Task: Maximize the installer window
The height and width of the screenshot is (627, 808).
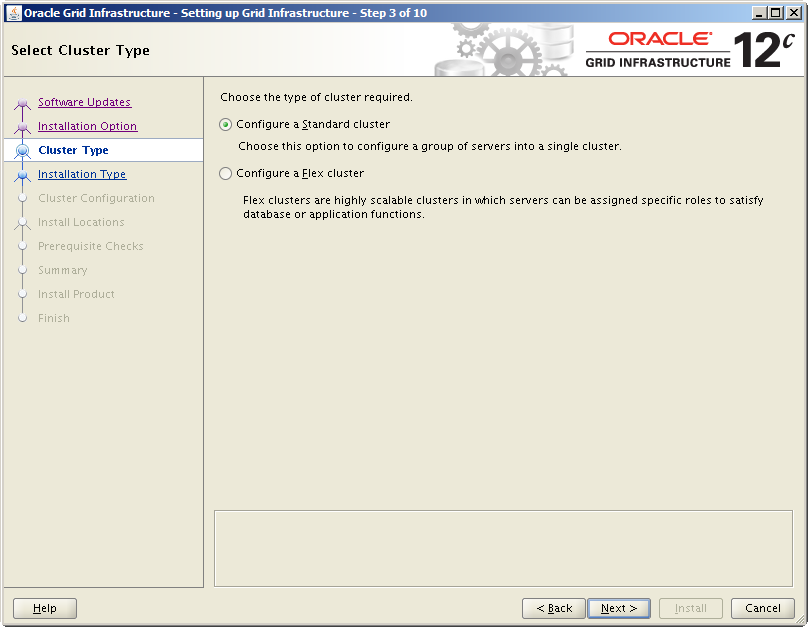Action: pos(776,13)
